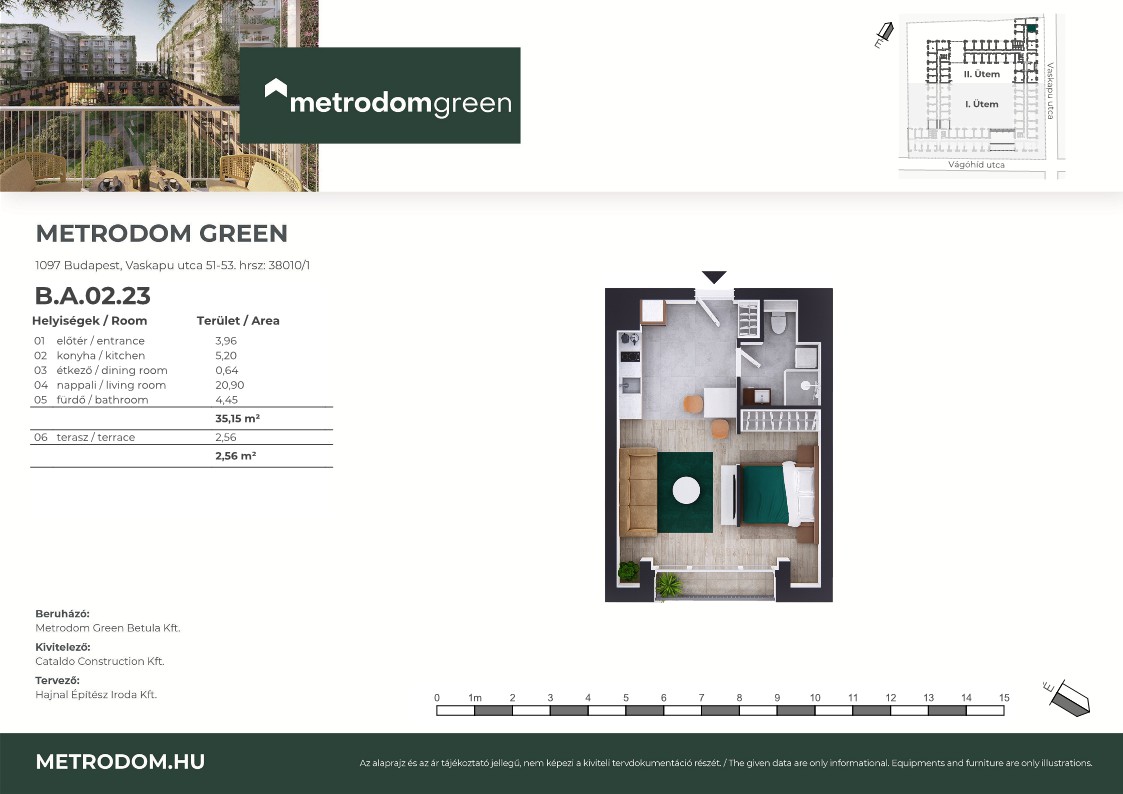
Task: Click the footer disclaimer text
Action: pyautogui.click(x=726, y=763)
